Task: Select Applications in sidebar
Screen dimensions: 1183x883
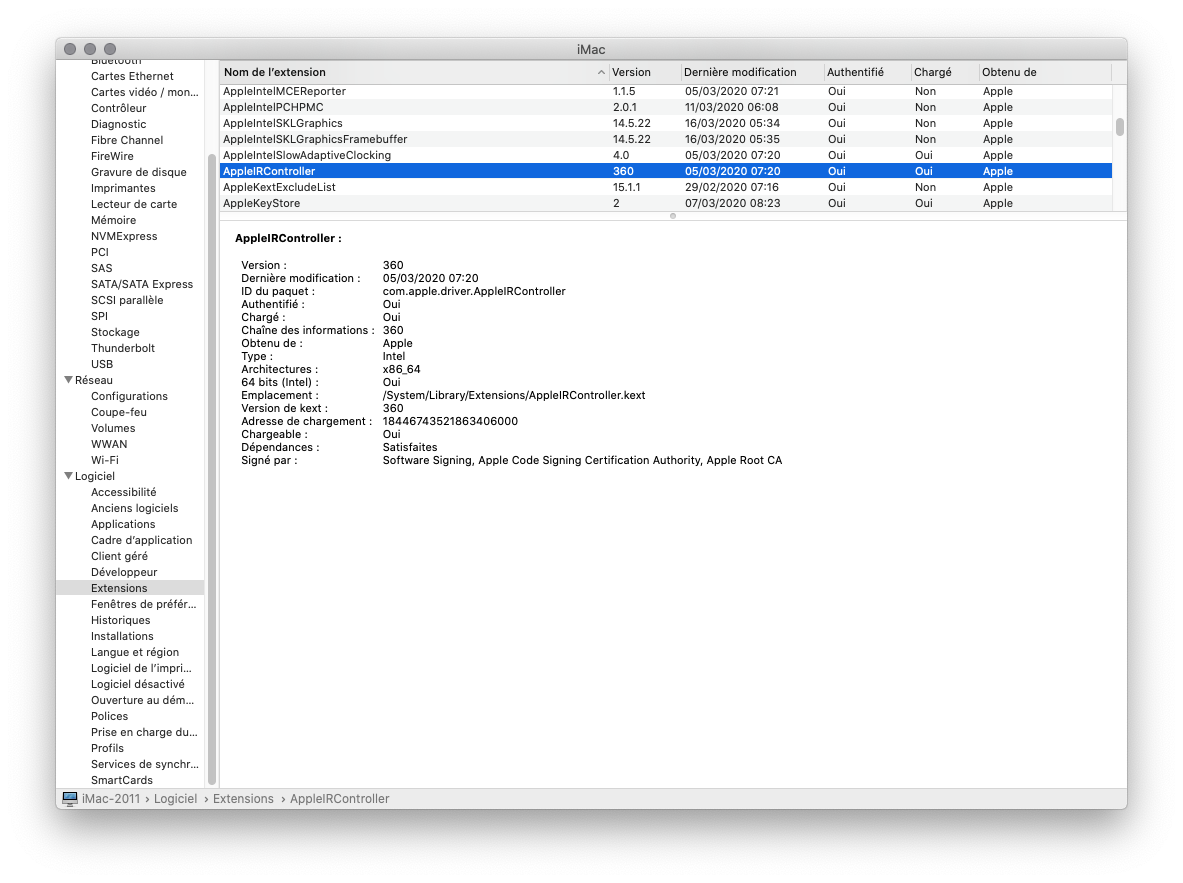Action: point(123,524)
